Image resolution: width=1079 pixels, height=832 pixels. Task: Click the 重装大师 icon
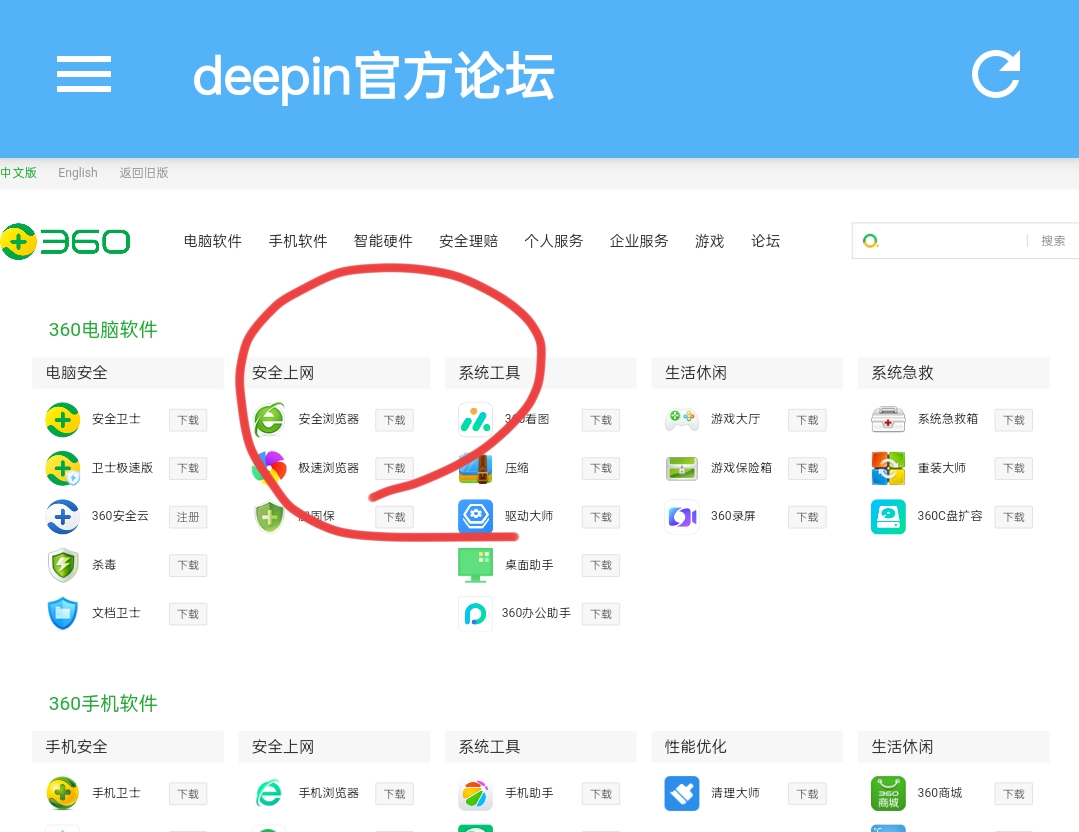coord(888,468)
